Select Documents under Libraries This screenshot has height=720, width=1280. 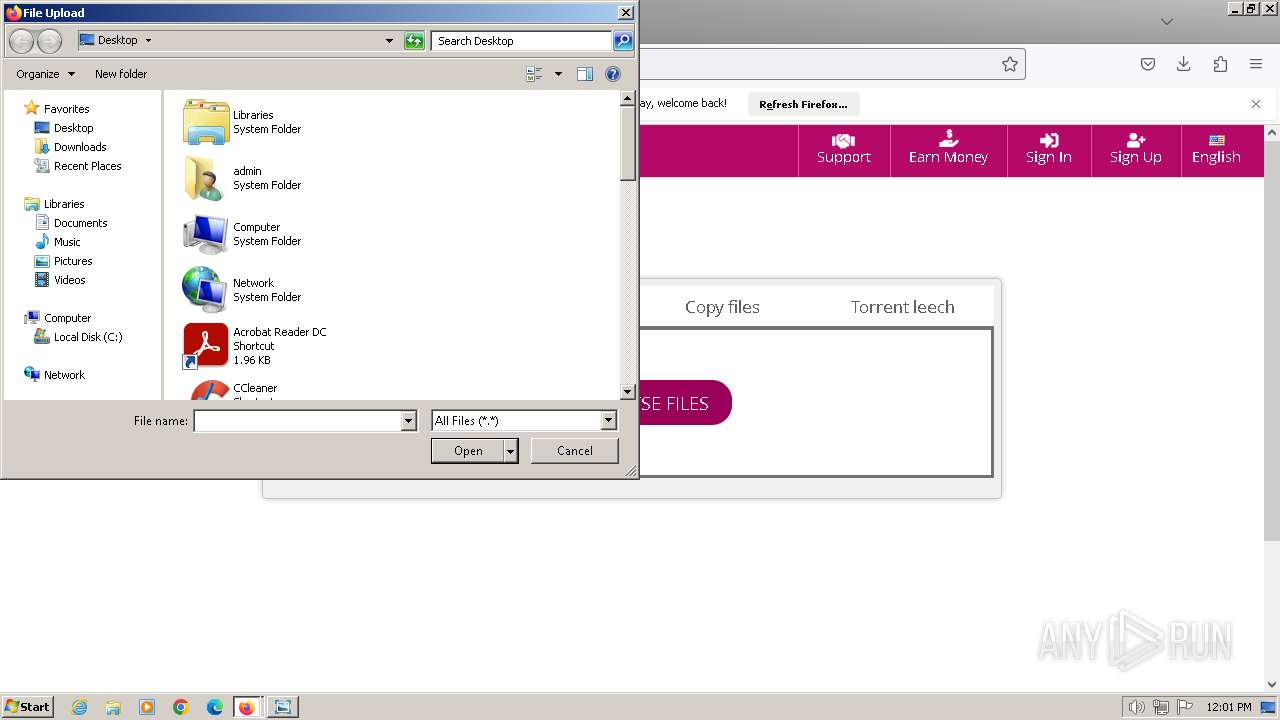(x=81, y=223)
